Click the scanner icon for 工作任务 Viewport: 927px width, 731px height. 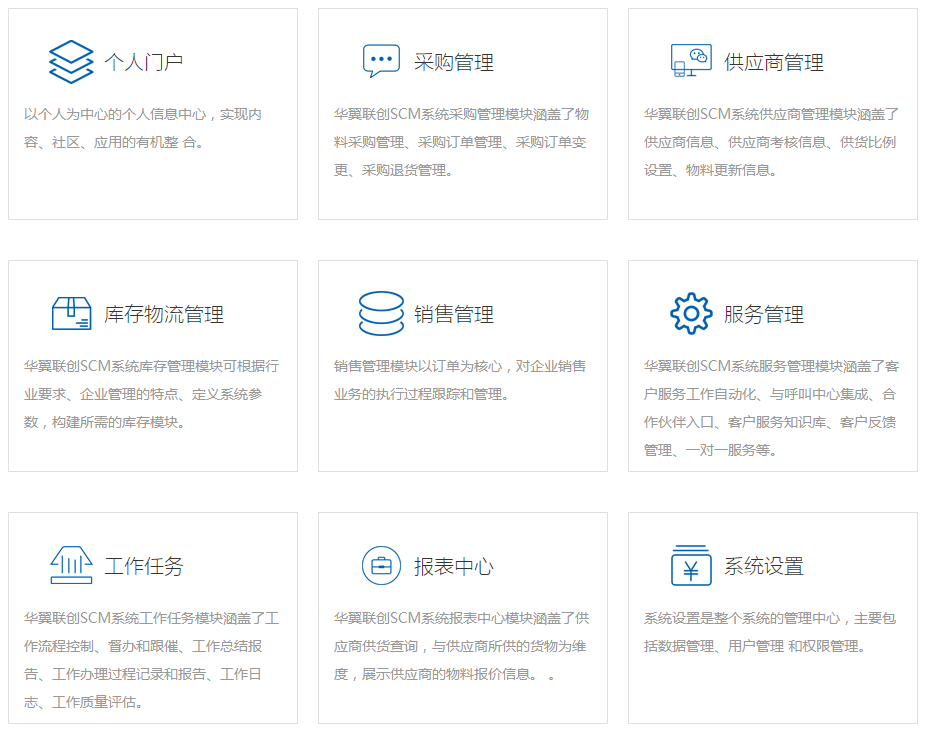coord(71,566)
